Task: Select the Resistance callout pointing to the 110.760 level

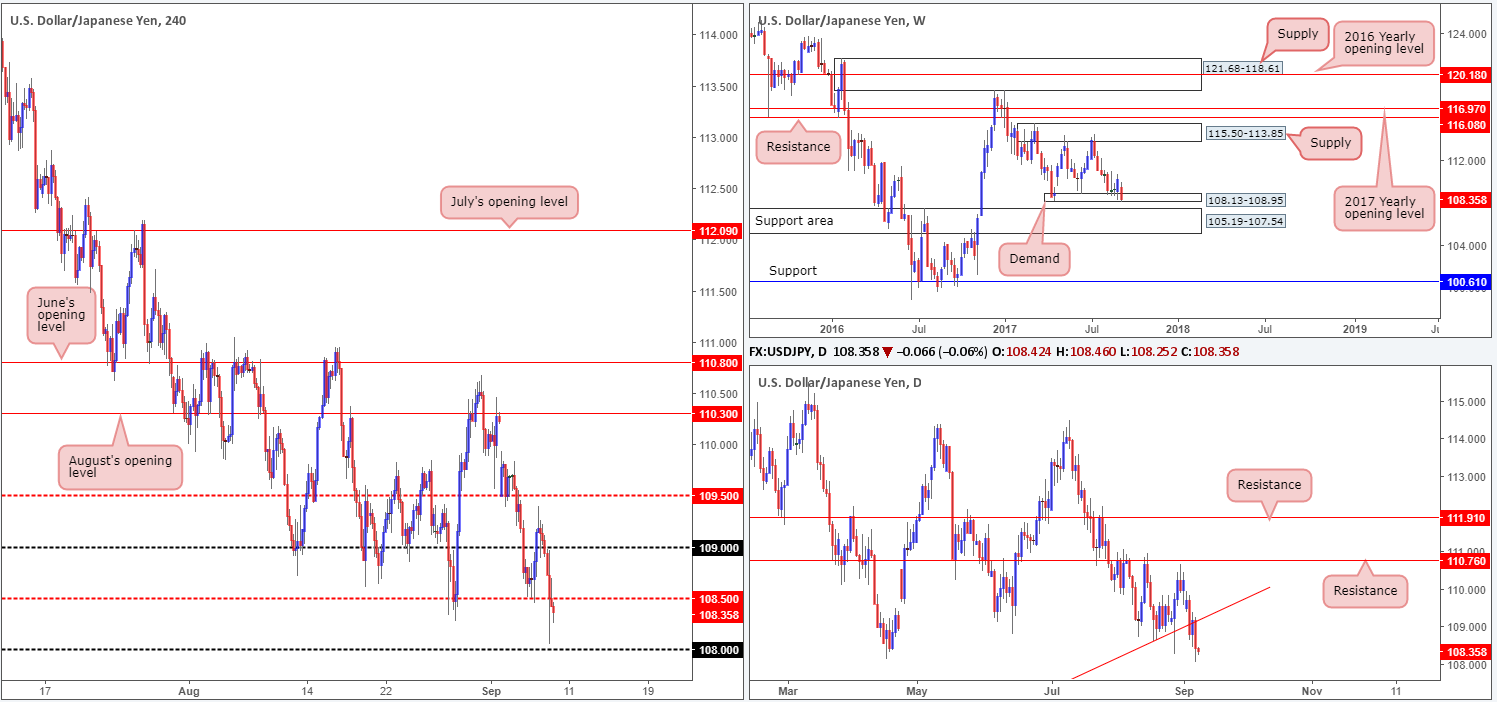Action: [1365, 591]
